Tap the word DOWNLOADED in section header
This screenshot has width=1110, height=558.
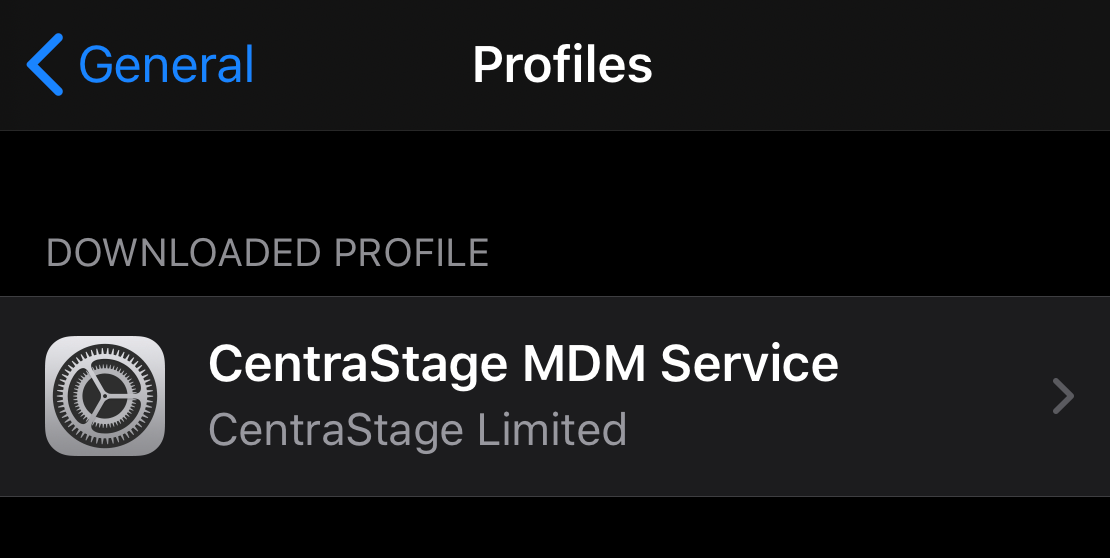183,253
